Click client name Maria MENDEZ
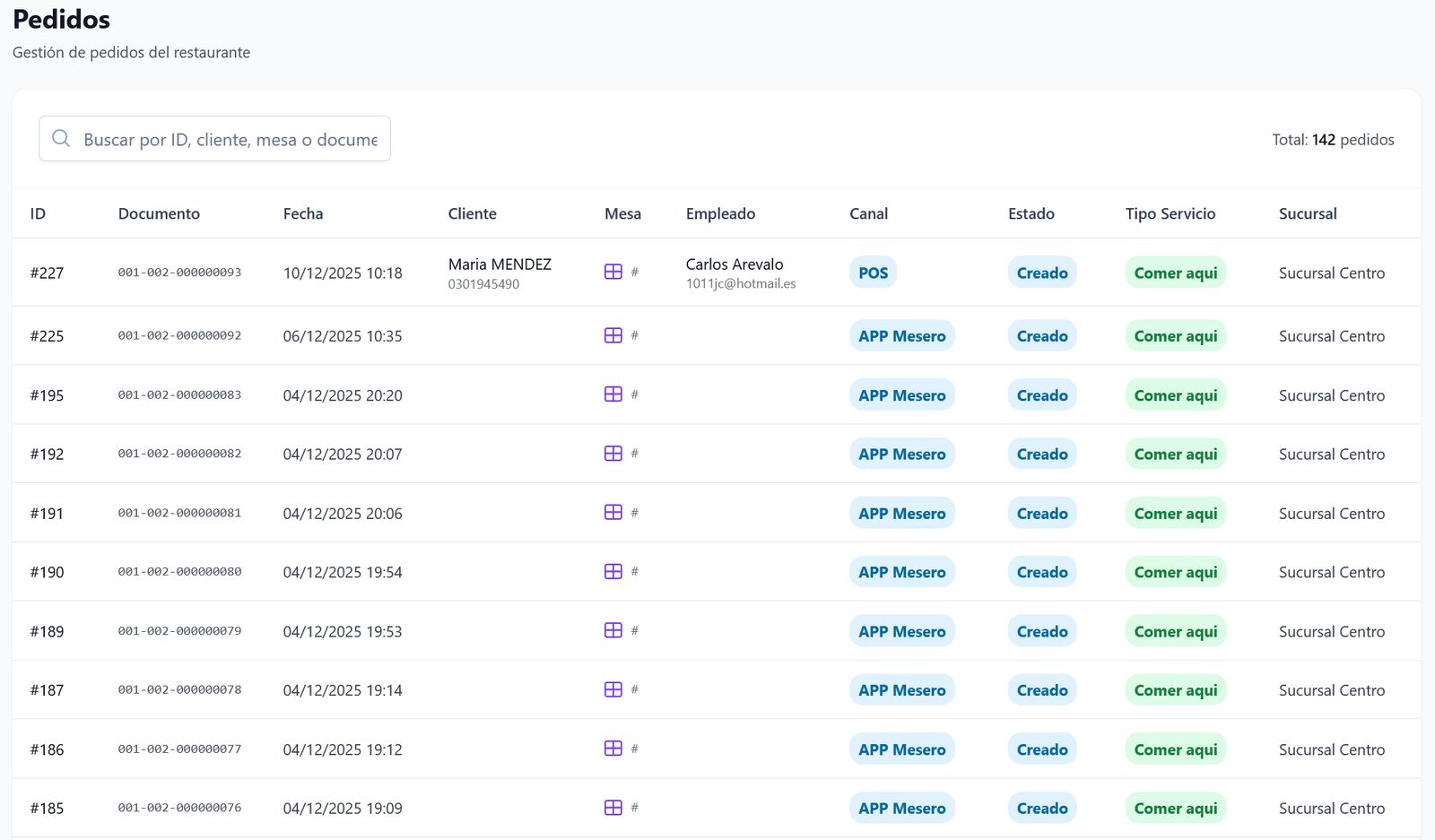This screenshot has width=1435, height=840. [x=500, y=264]
